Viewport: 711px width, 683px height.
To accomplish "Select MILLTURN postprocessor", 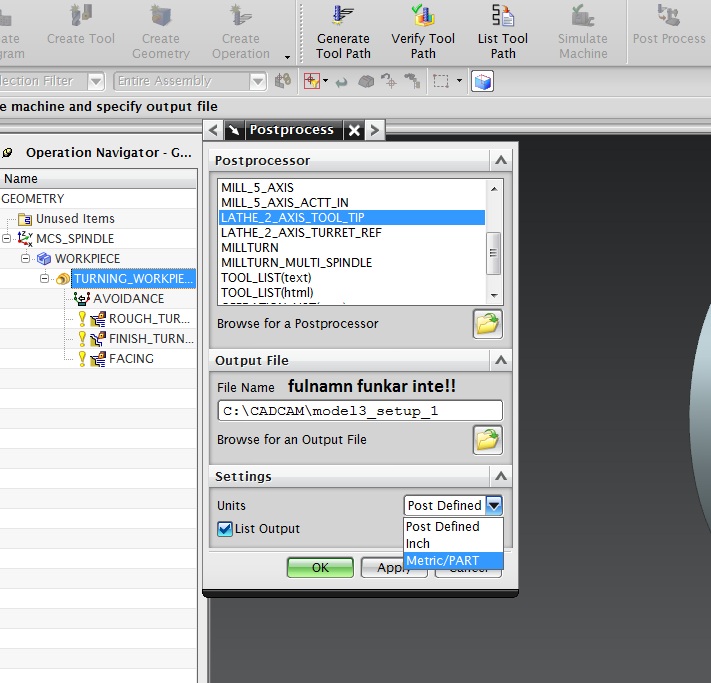I will [x=352, y=247].
